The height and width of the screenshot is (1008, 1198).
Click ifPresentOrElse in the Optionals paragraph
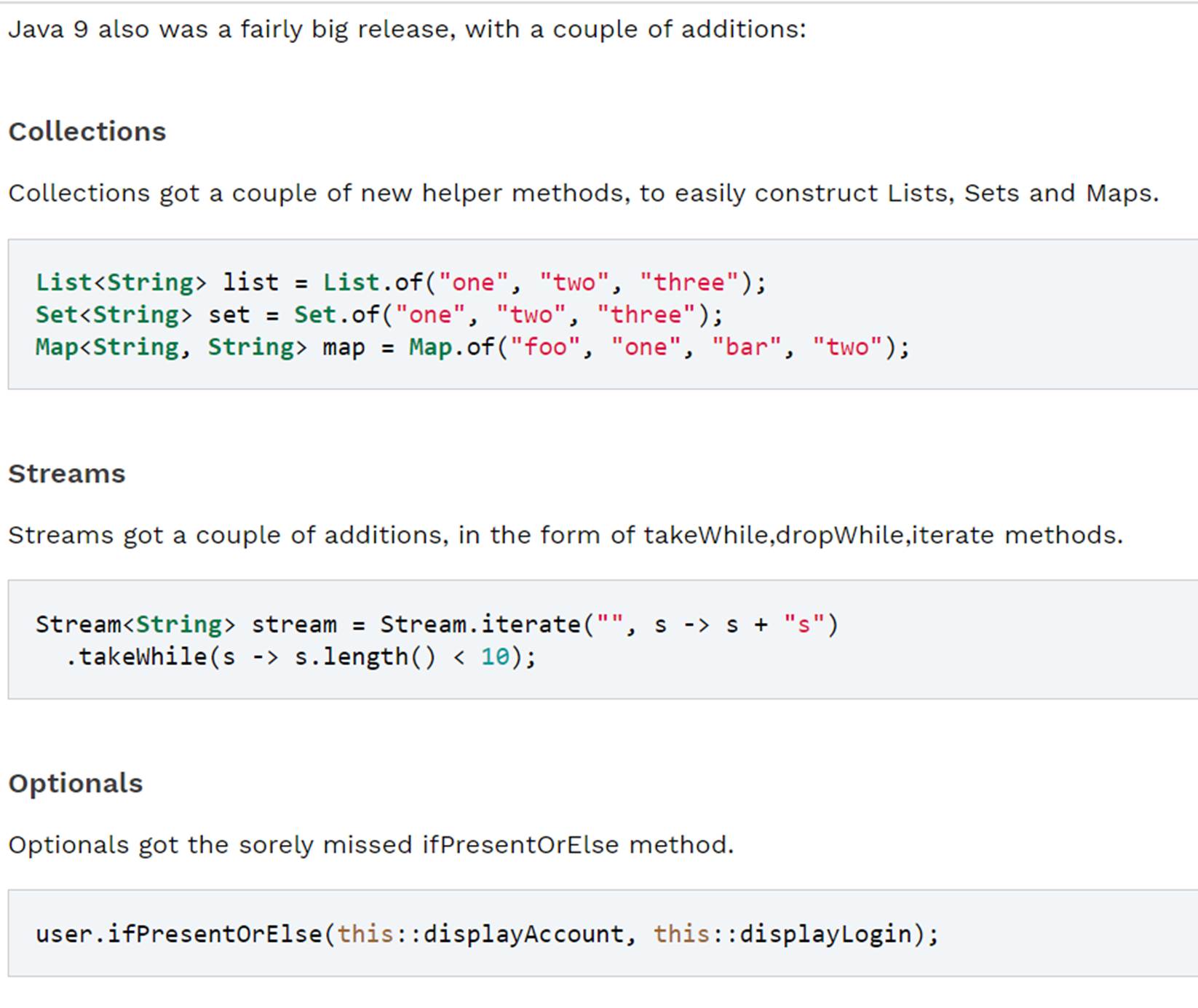point(520,845)
